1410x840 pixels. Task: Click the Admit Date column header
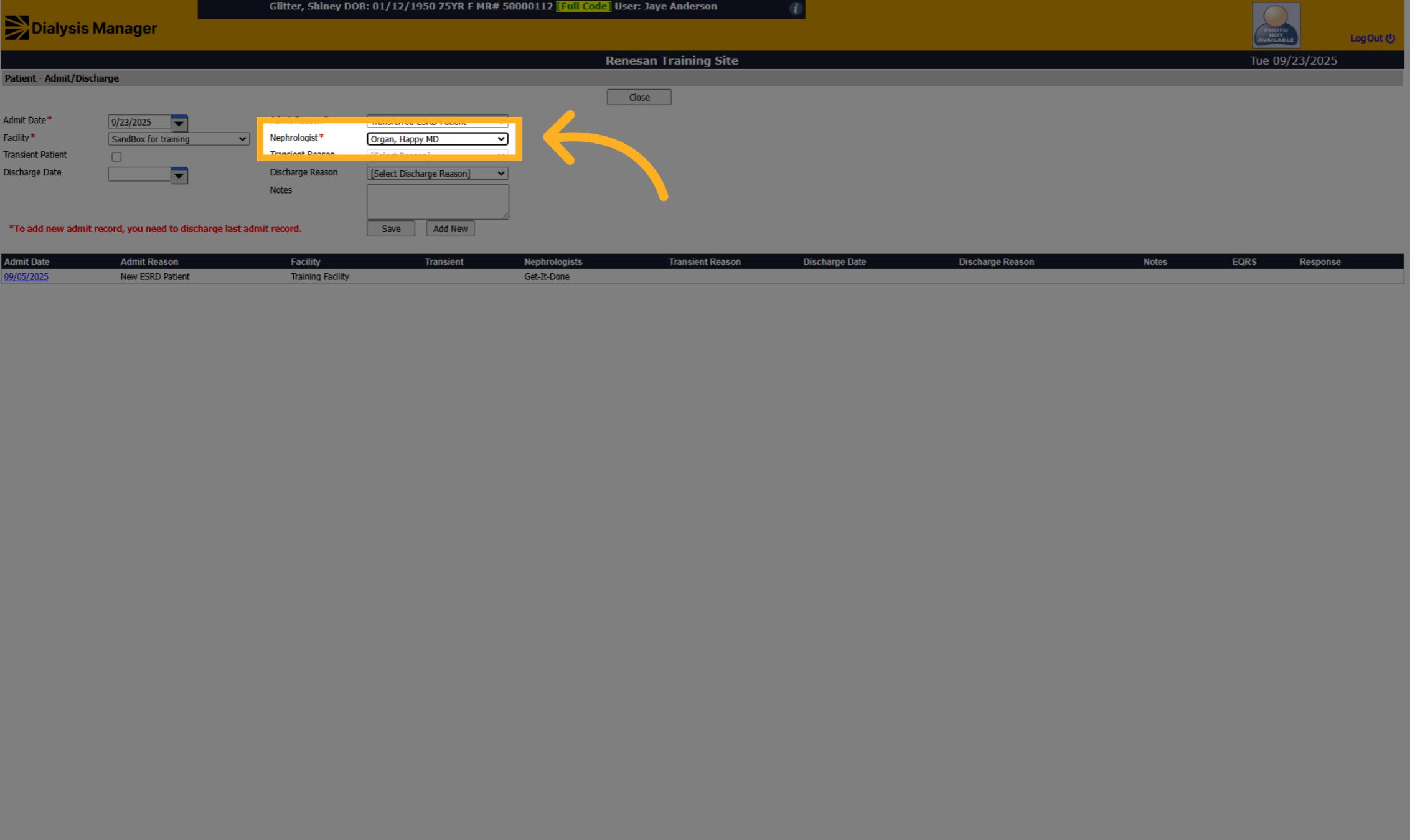[27, 262]
